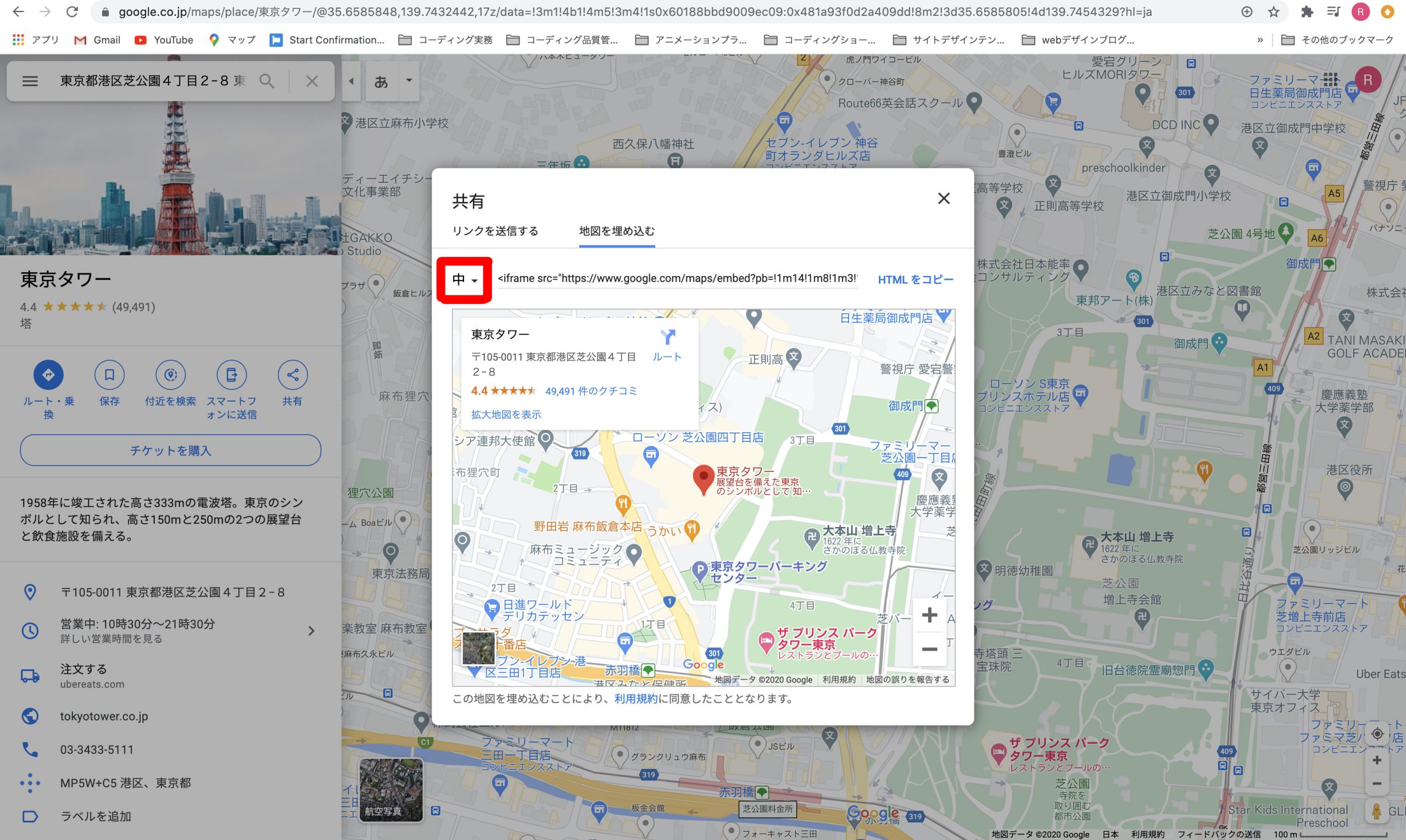Toggle the 航空写真 satellite view thumbnail
Viewport: 1406px width, 840px height.
390,789
